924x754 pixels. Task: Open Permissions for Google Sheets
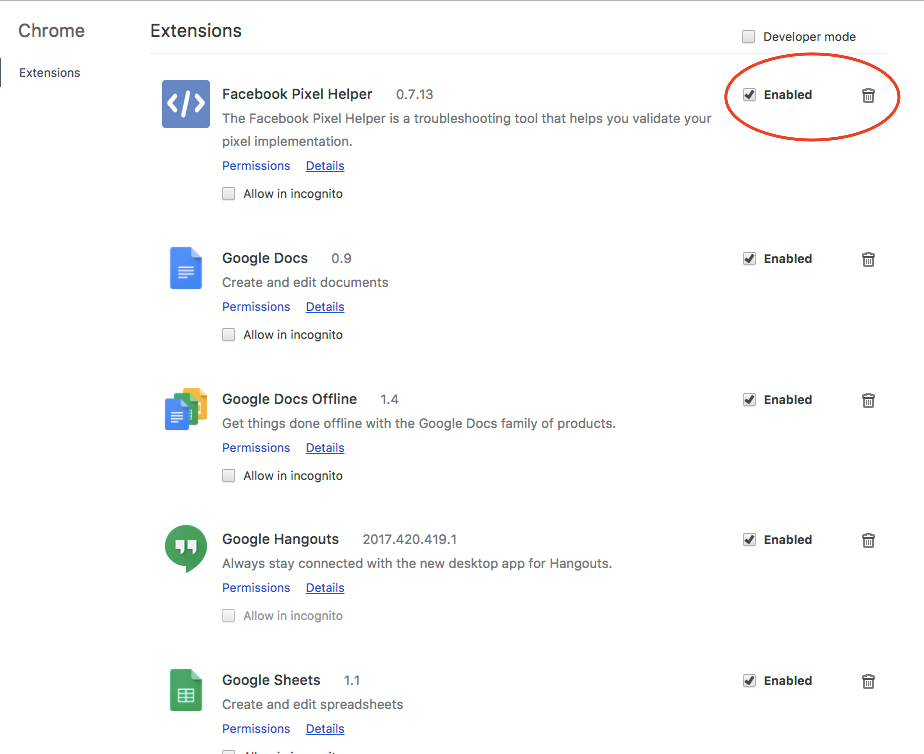tap(256, 728)
